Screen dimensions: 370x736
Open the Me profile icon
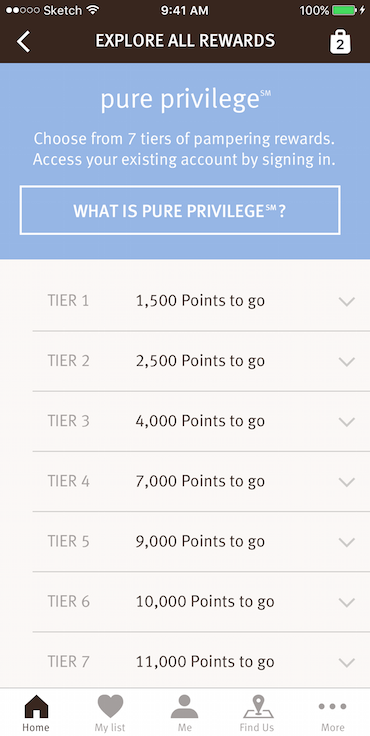tap(185, 706)
